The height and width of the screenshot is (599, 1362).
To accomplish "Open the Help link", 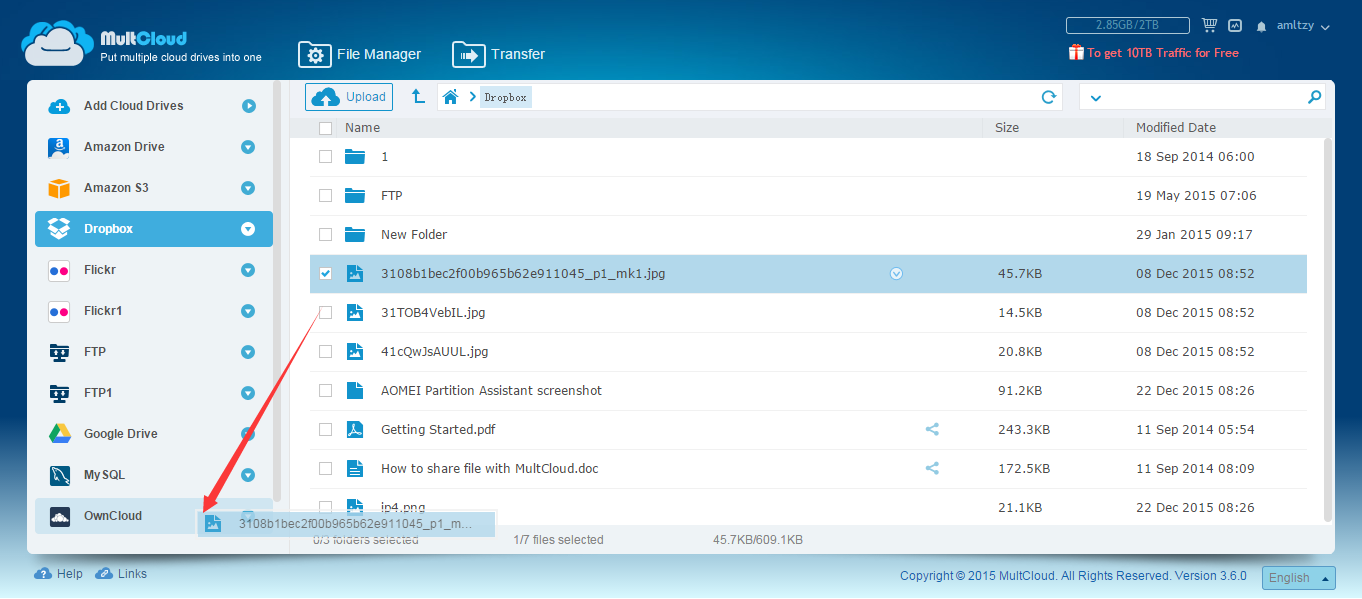I will pos(59,574).
